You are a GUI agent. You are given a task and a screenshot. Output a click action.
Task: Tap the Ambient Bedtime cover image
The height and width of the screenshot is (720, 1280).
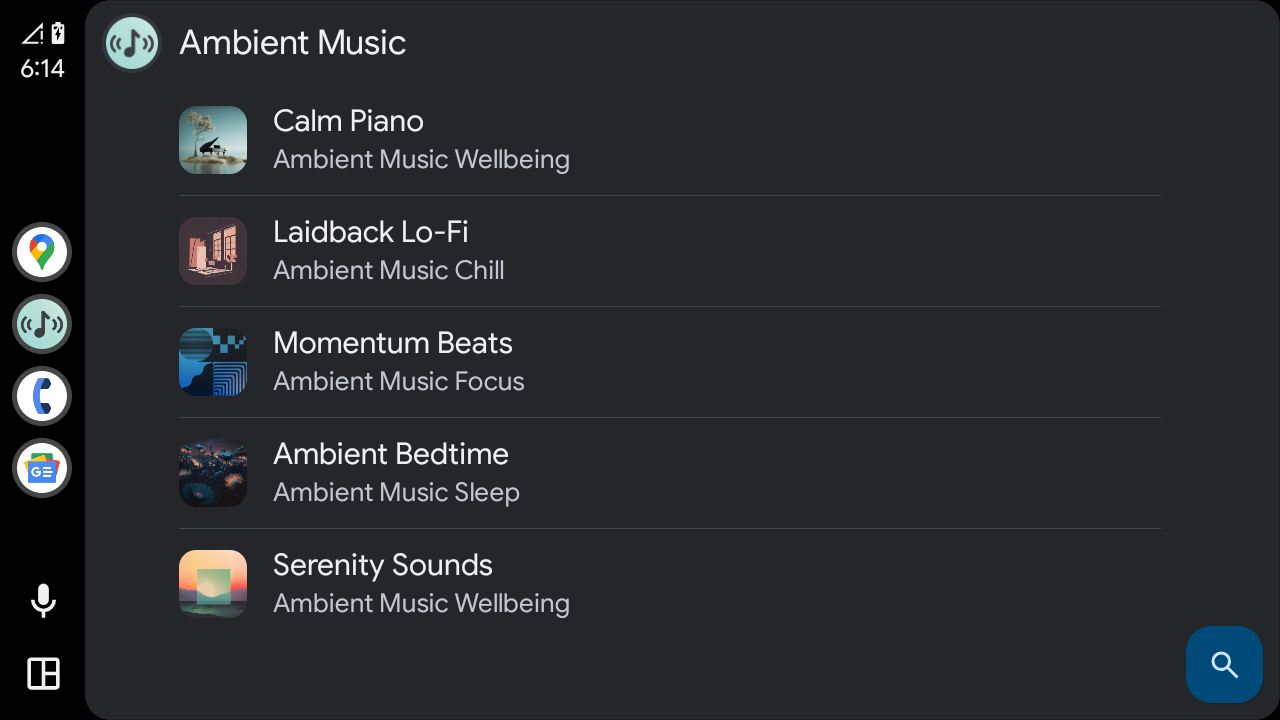[x=213, y=473]
